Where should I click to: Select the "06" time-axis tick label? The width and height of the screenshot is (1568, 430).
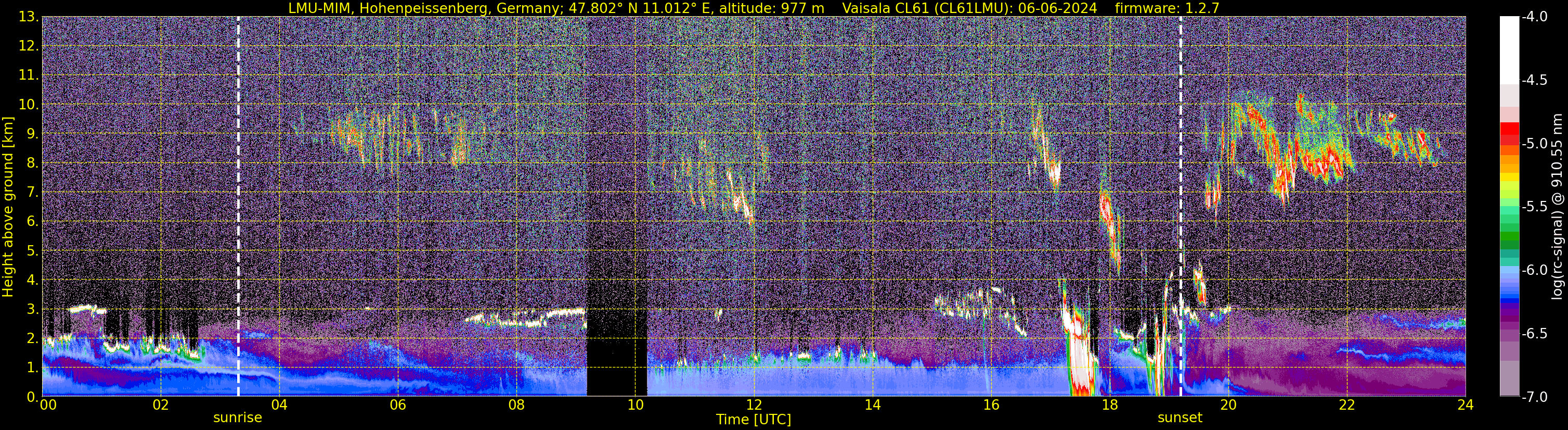(x=397, y=405)
